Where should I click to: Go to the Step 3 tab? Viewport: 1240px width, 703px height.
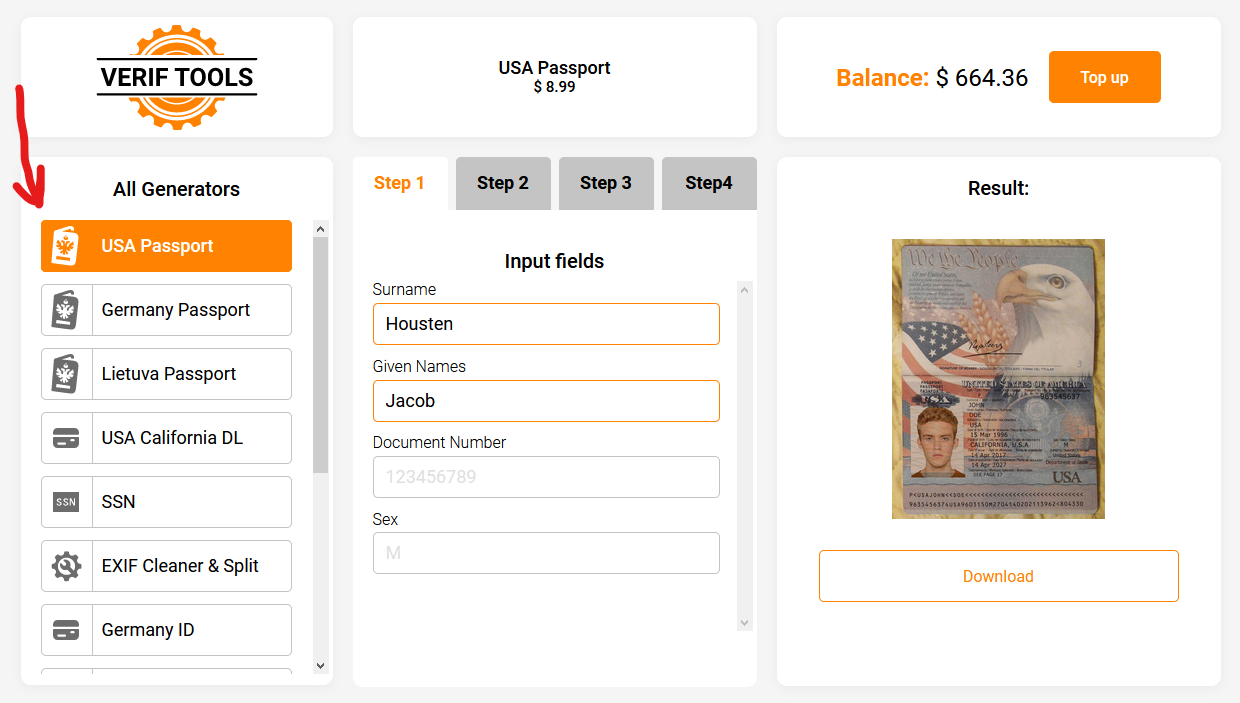pyautogui.click(x=606, y=183)
